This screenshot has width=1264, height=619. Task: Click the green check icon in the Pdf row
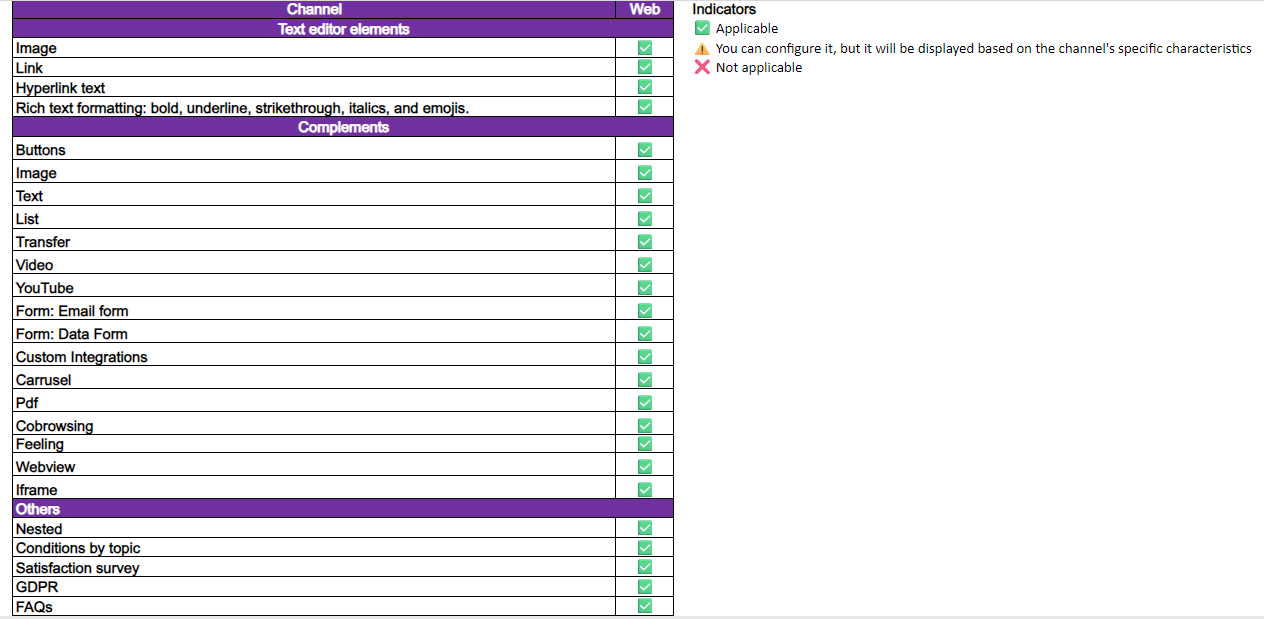645,403
